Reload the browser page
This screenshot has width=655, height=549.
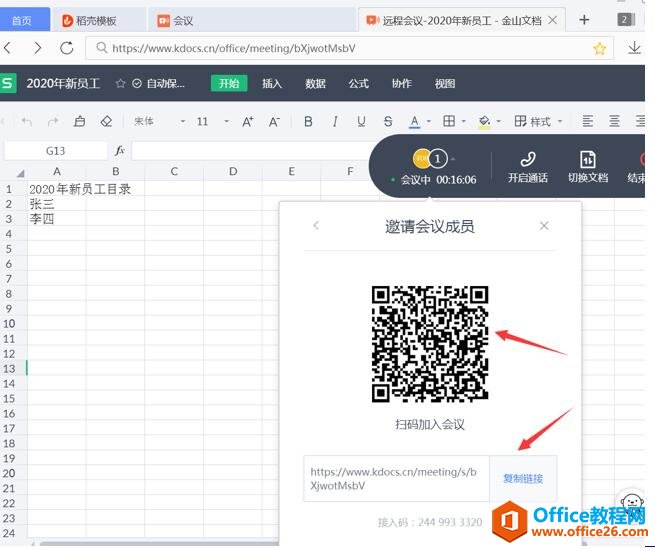(x=67, y=48)
